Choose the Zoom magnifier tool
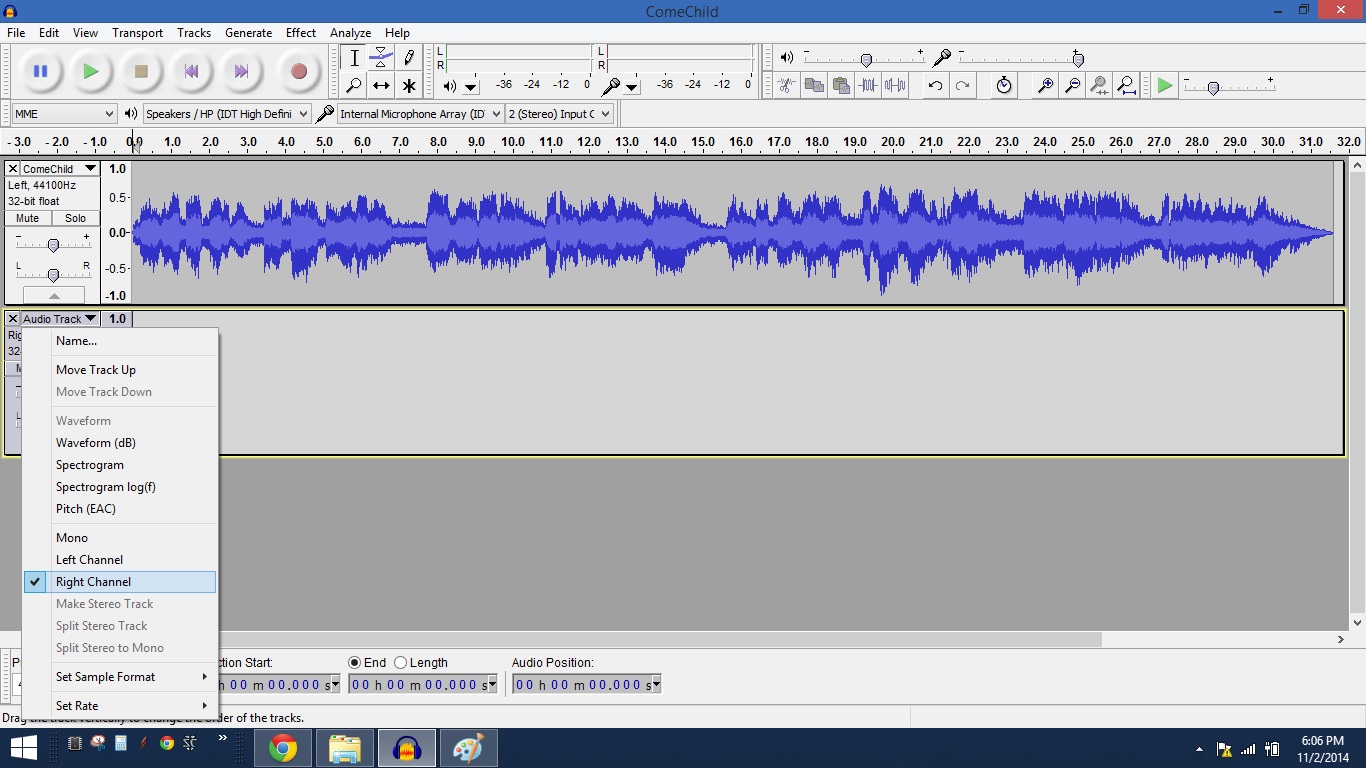The image size is (1366, 768). pyautogui.click(x=354, y=86)
